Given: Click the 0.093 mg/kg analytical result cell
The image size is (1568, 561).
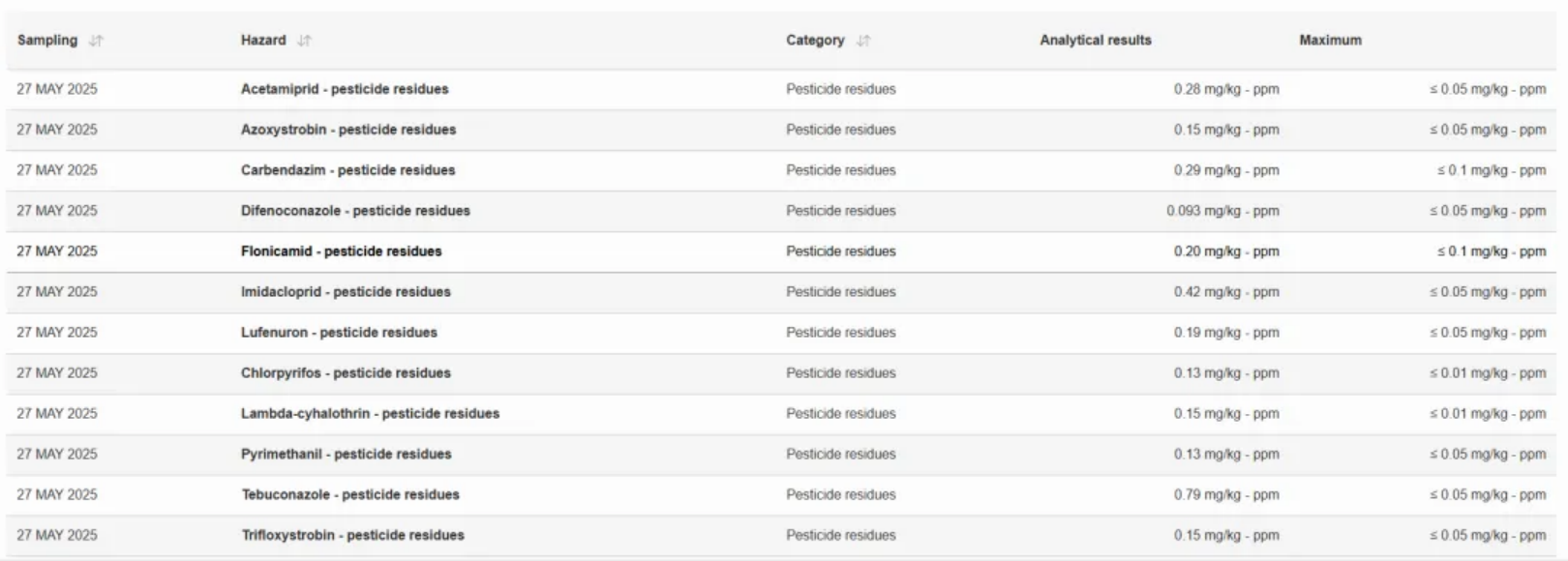Looking at the screenshot, I should tap(1222, 211).
